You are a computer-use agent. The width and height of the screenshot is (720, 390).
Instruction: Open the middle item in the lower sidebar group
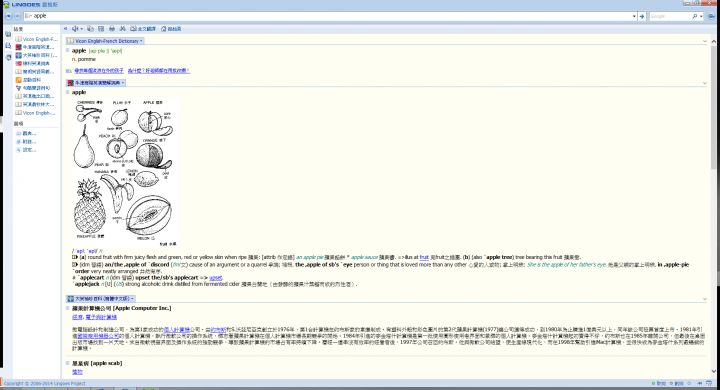(x=26, y=141)
